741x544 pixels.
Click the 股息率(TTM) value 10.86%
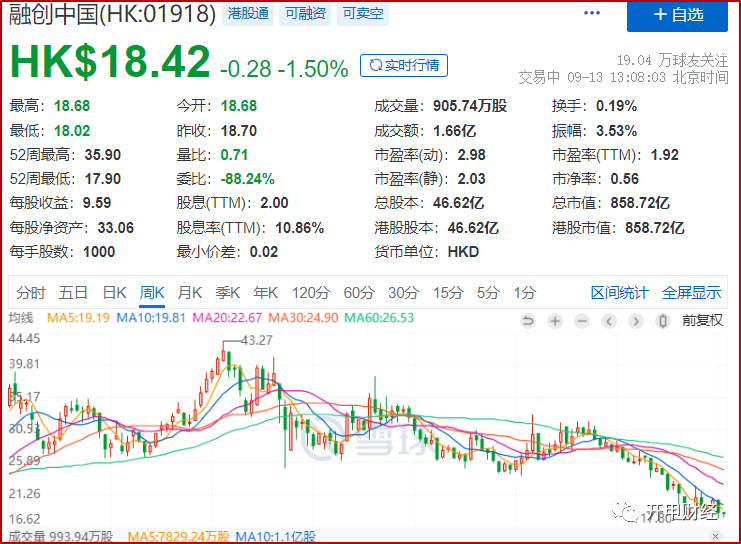click(300, 228)
